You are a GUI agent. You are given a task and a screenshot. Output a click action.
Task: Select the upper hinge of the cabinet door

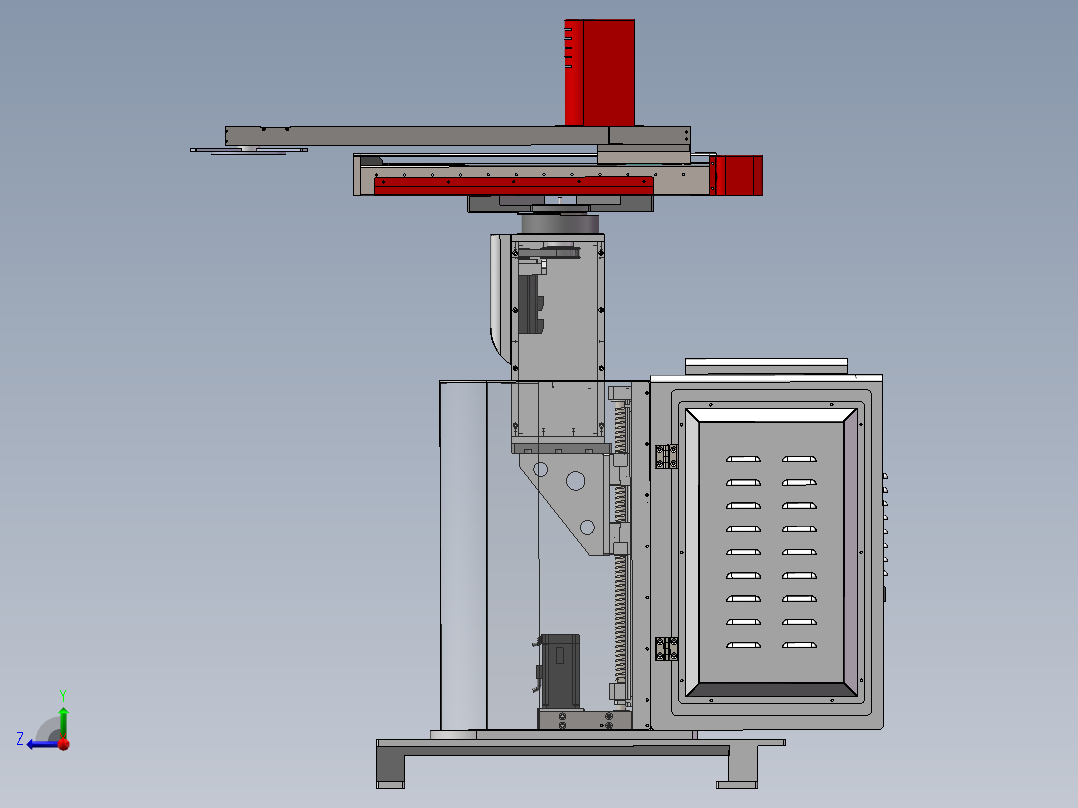click(666, 457)
